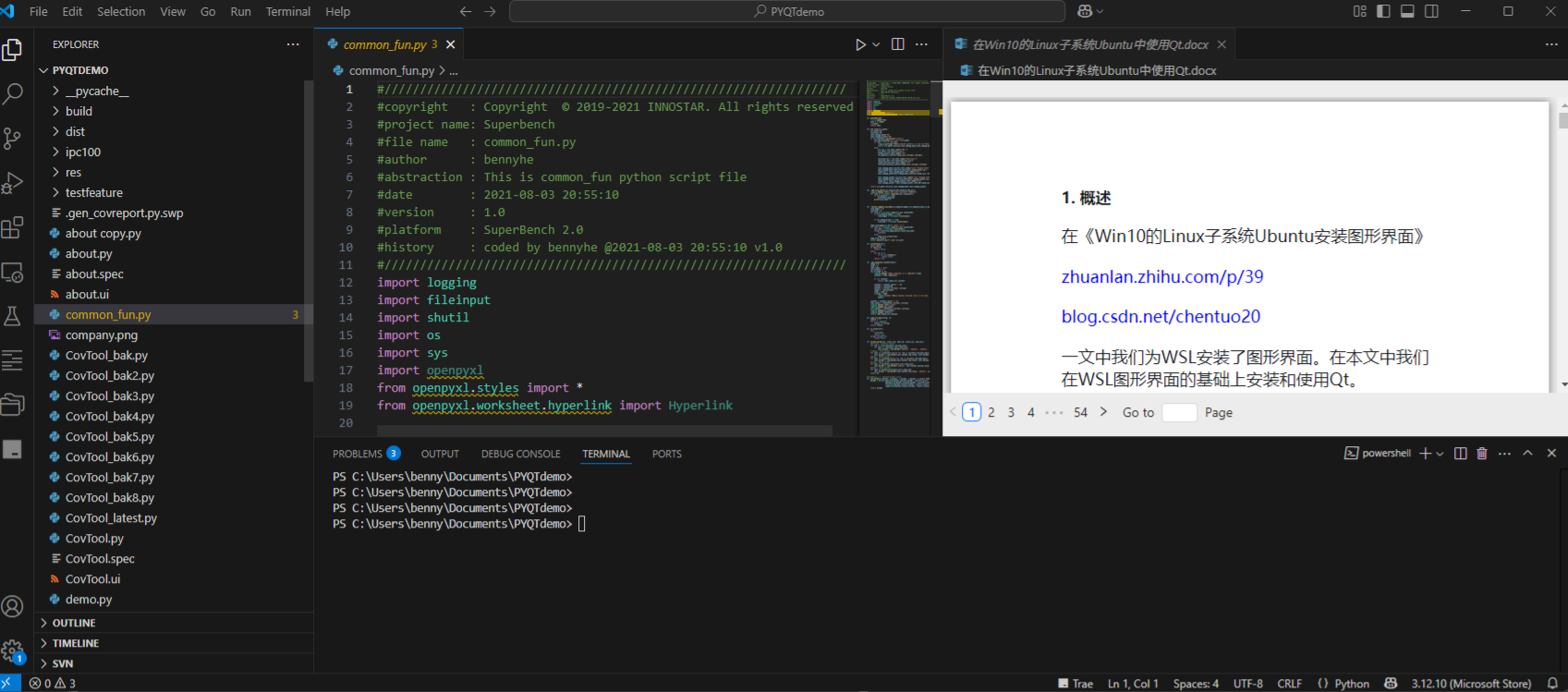
Task: Expand the SVN section
Action: [x=63, y=663]
